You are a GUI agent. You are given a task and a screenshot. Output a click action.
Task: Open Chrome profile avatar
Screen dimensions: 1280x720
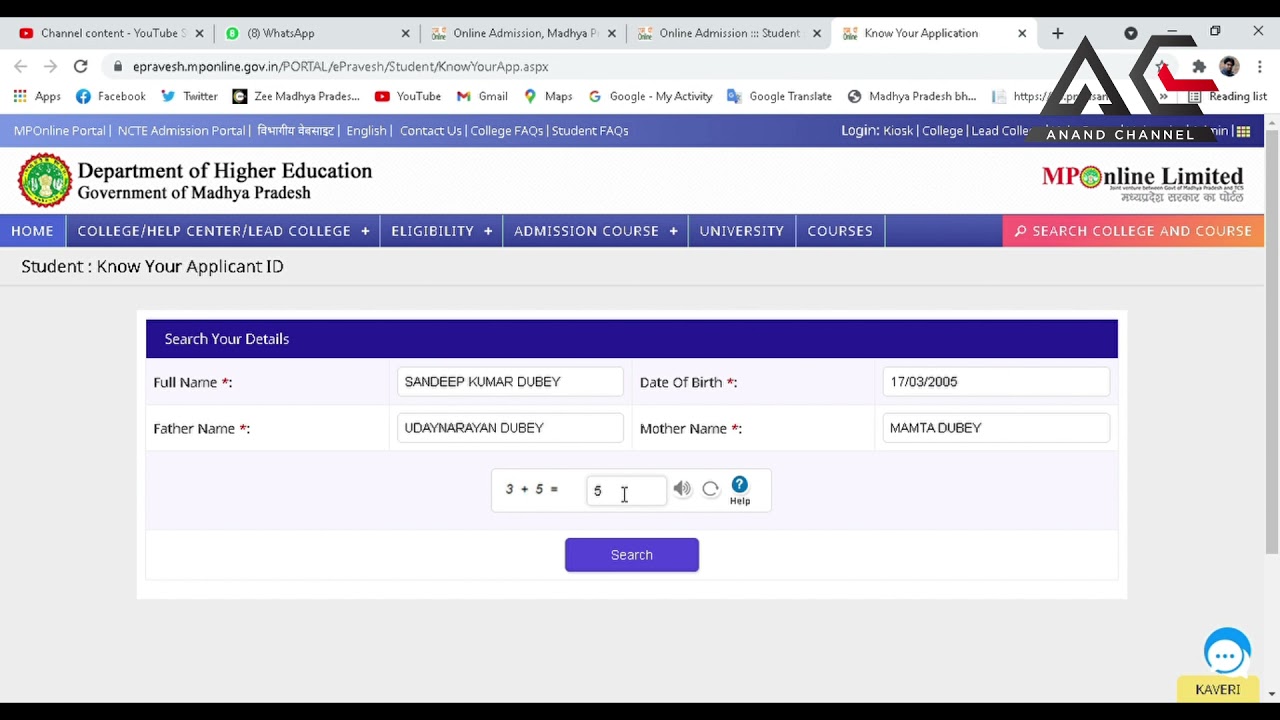pos(1229,66)
